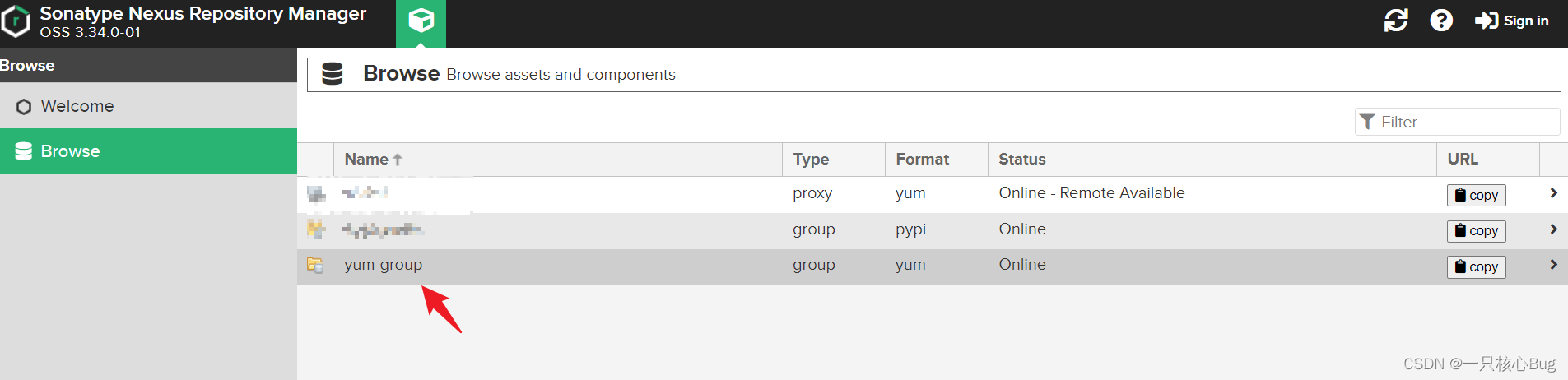Expand the pypi group row arrow
The image size is (1568, 380).
click(1553, 229)
